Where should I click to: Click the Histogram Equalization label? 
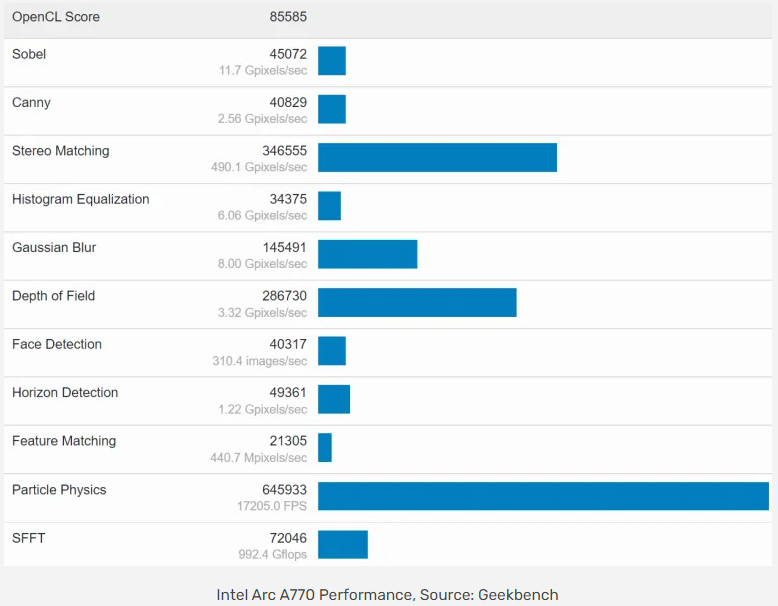pos(80,199)
